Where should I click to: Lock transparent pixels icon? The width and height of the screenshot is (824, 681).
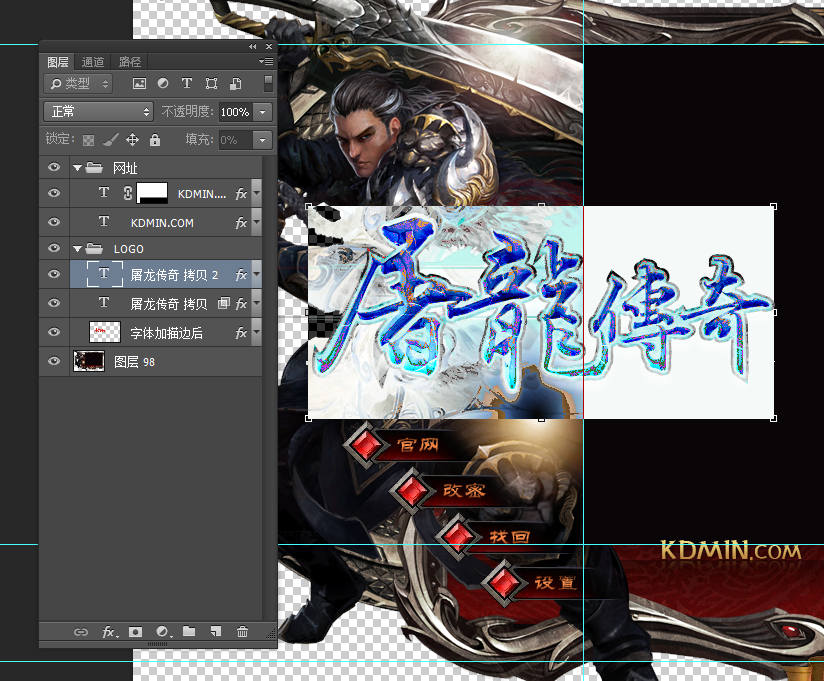pos(89,140)
